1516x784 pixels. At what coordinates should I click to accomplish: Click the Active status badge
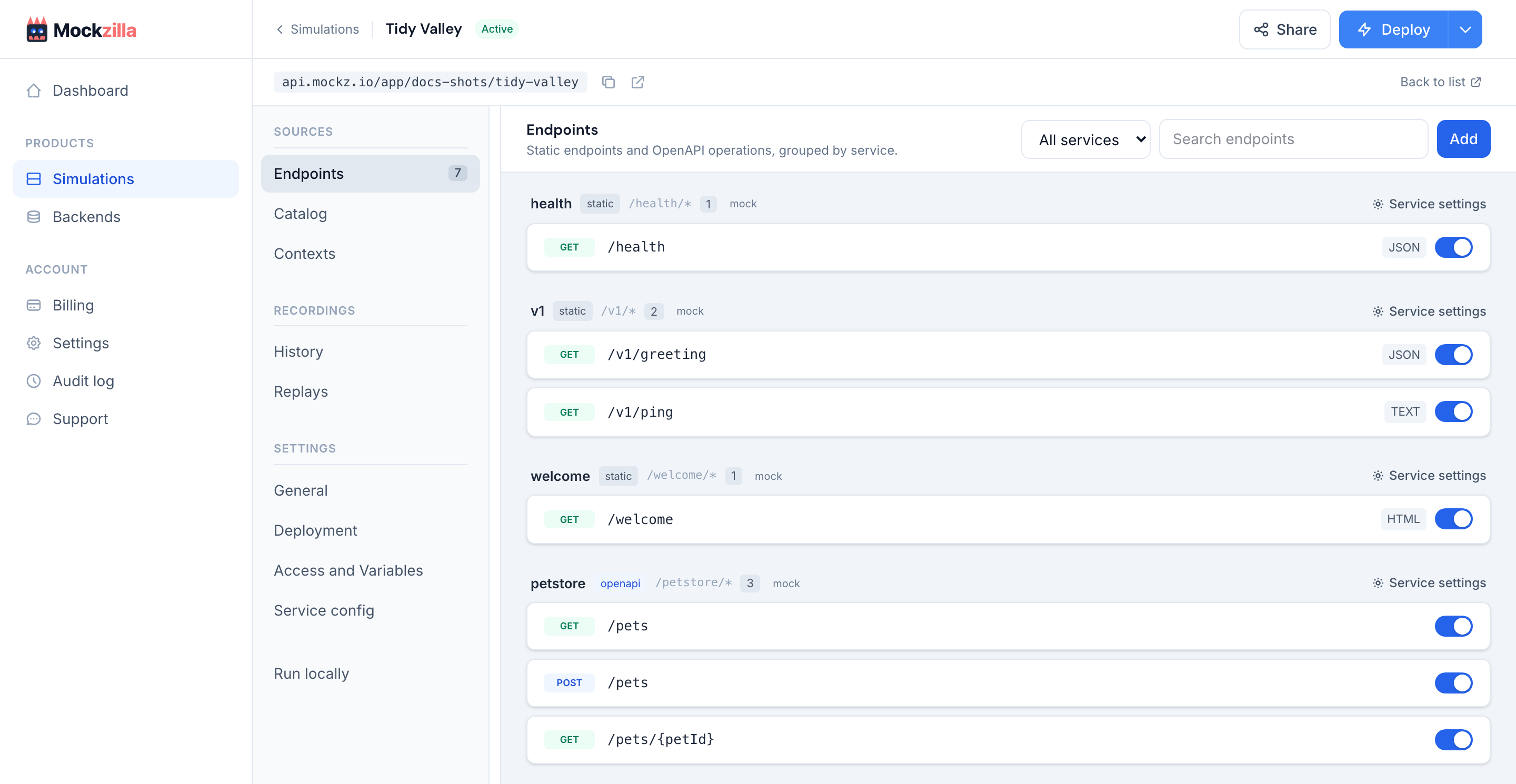click(x=497, y=29)
